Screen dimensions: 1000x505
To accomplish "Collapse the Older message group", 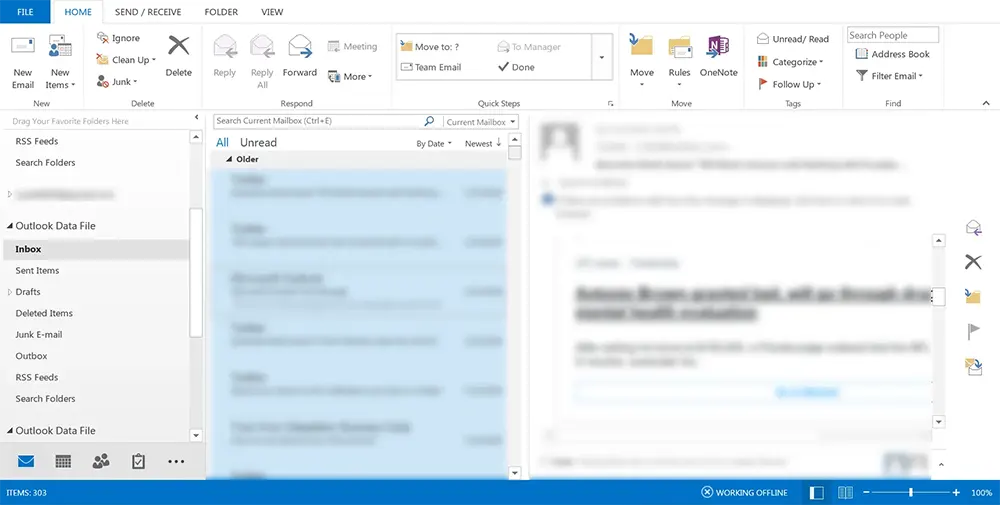I will click(229, 159).
